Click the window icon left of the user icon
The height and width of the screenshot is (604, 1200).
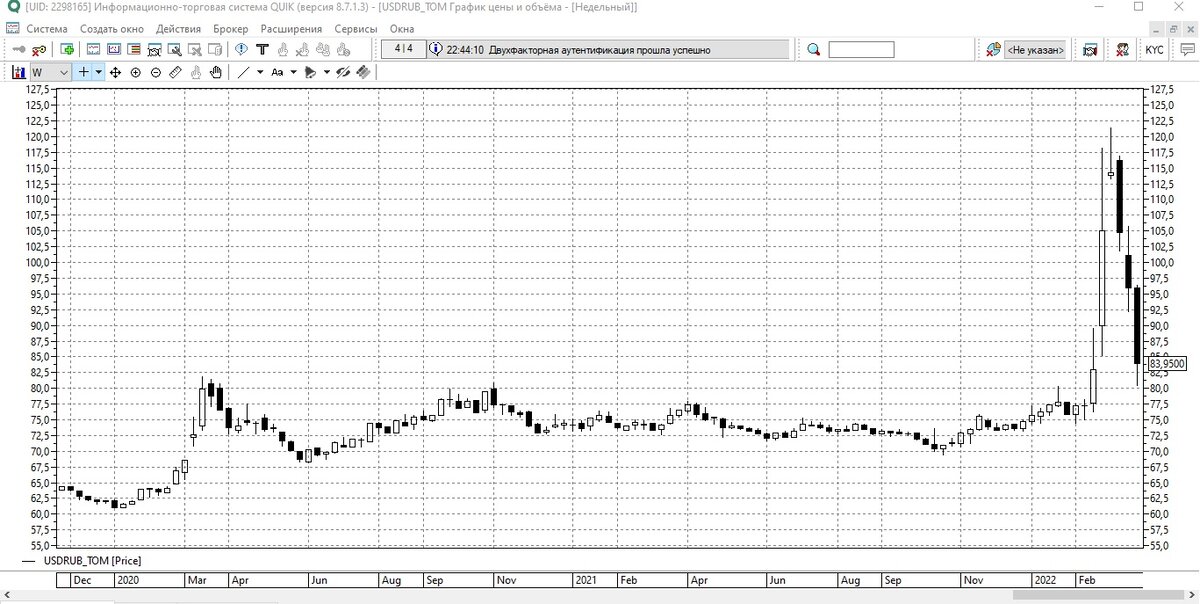point(1090,50)
